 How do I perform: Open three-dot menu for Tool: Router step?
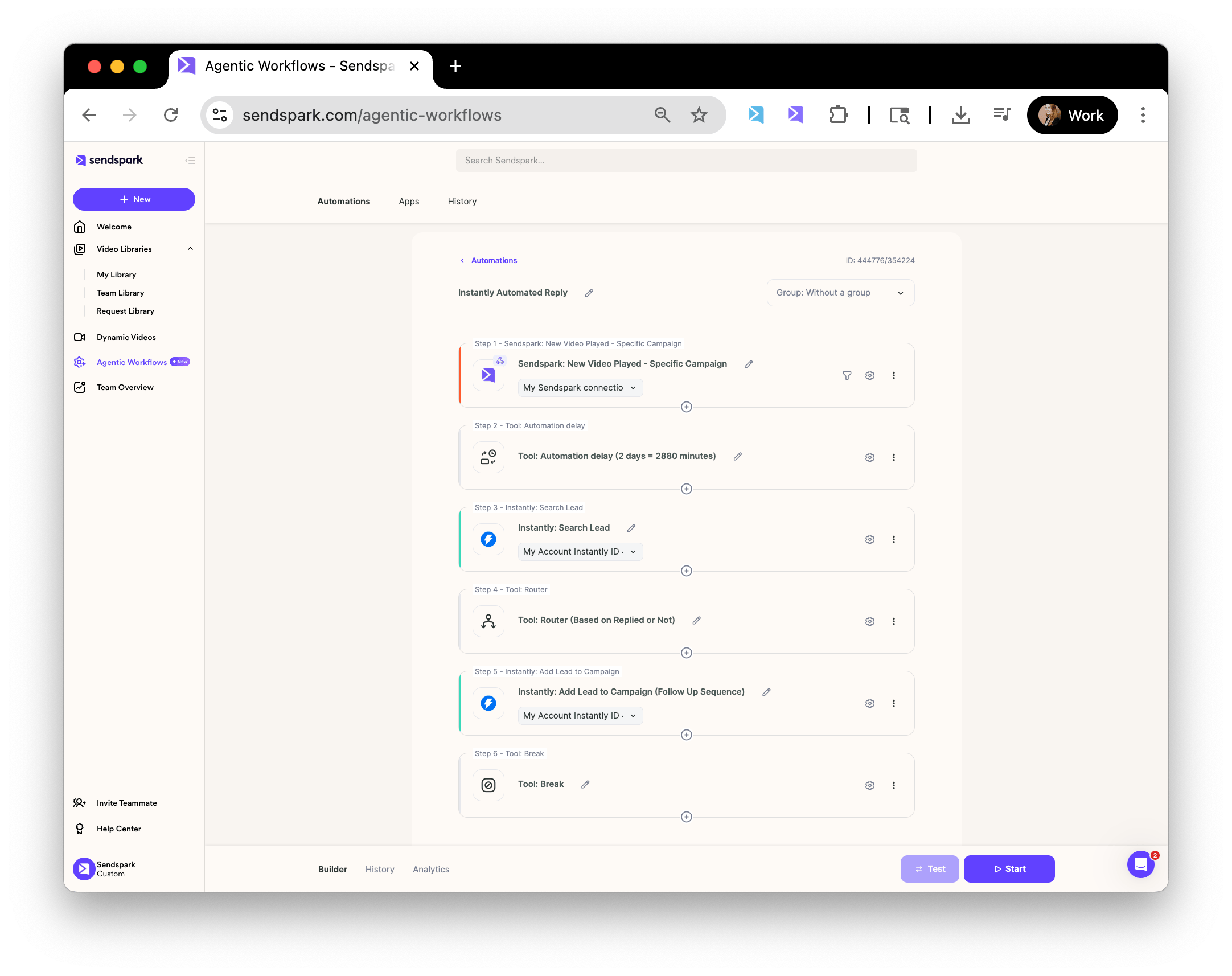pyautogui.click(x=893, y=621)
